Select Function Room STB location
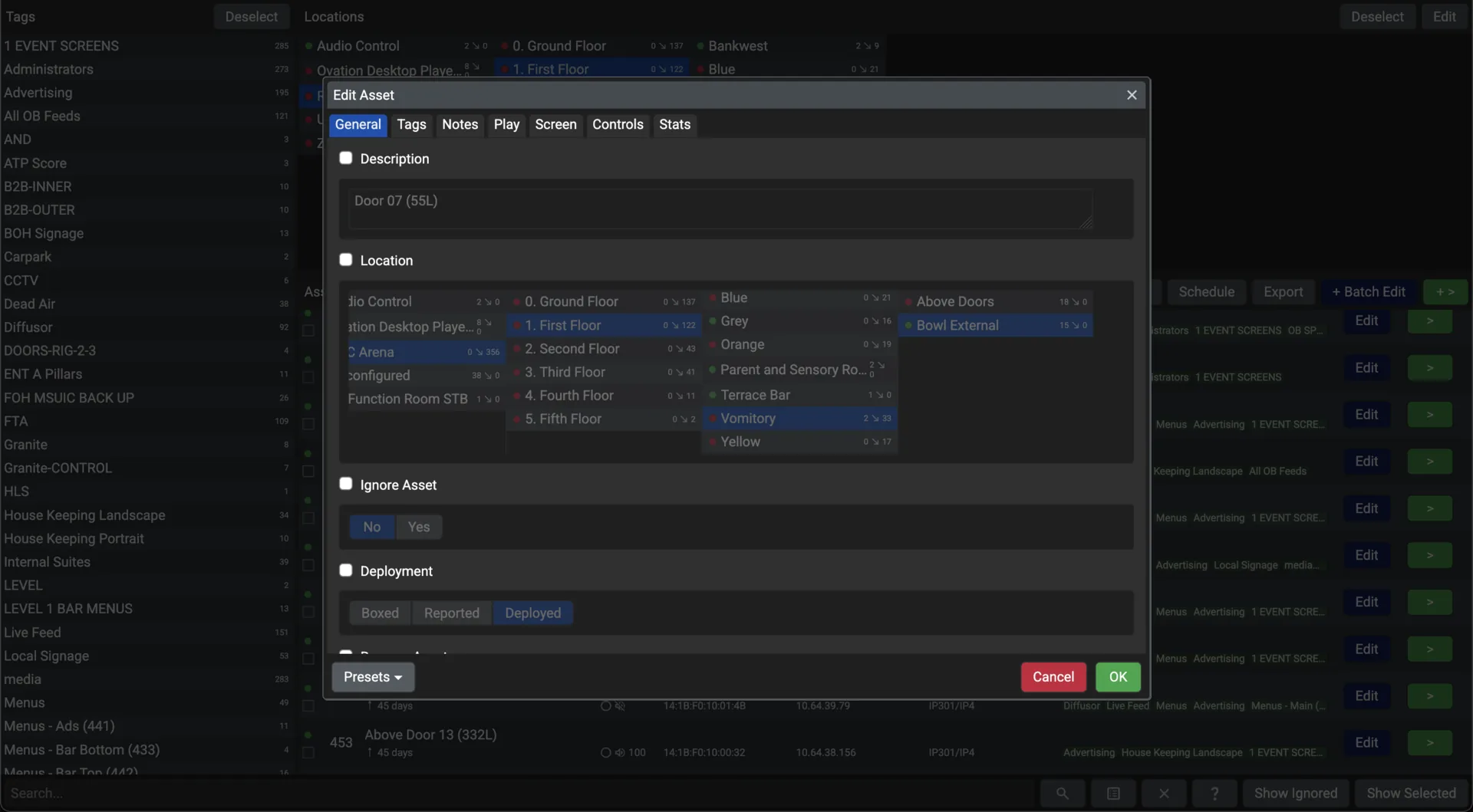The image size is (1473, 812). click(x=427, y=399)
